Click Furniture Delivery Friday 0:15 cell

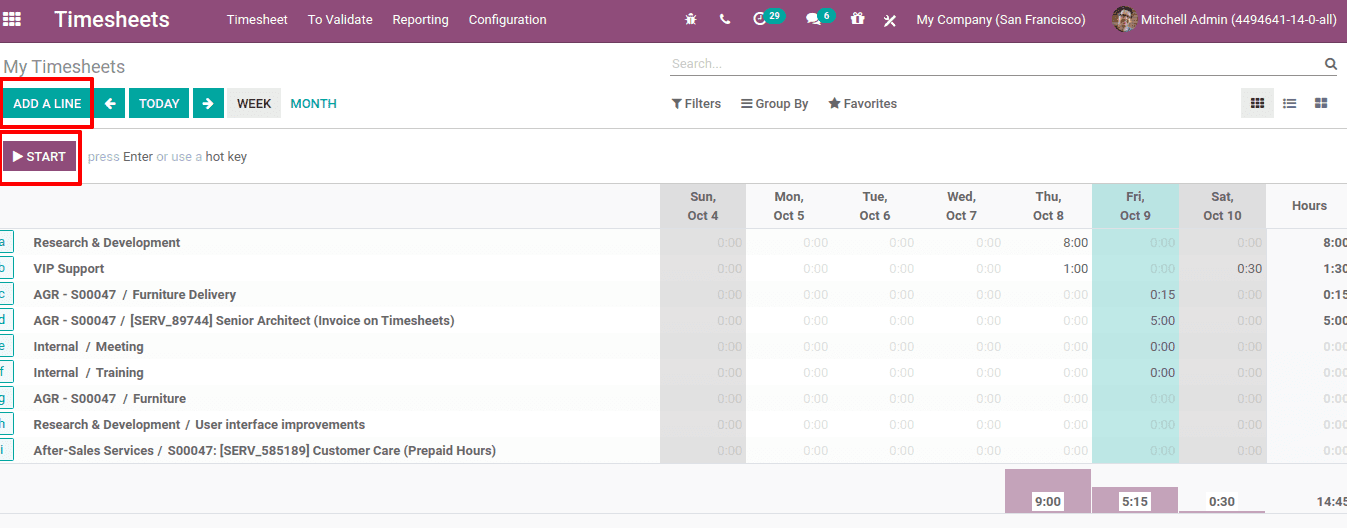pos(1135,294)
